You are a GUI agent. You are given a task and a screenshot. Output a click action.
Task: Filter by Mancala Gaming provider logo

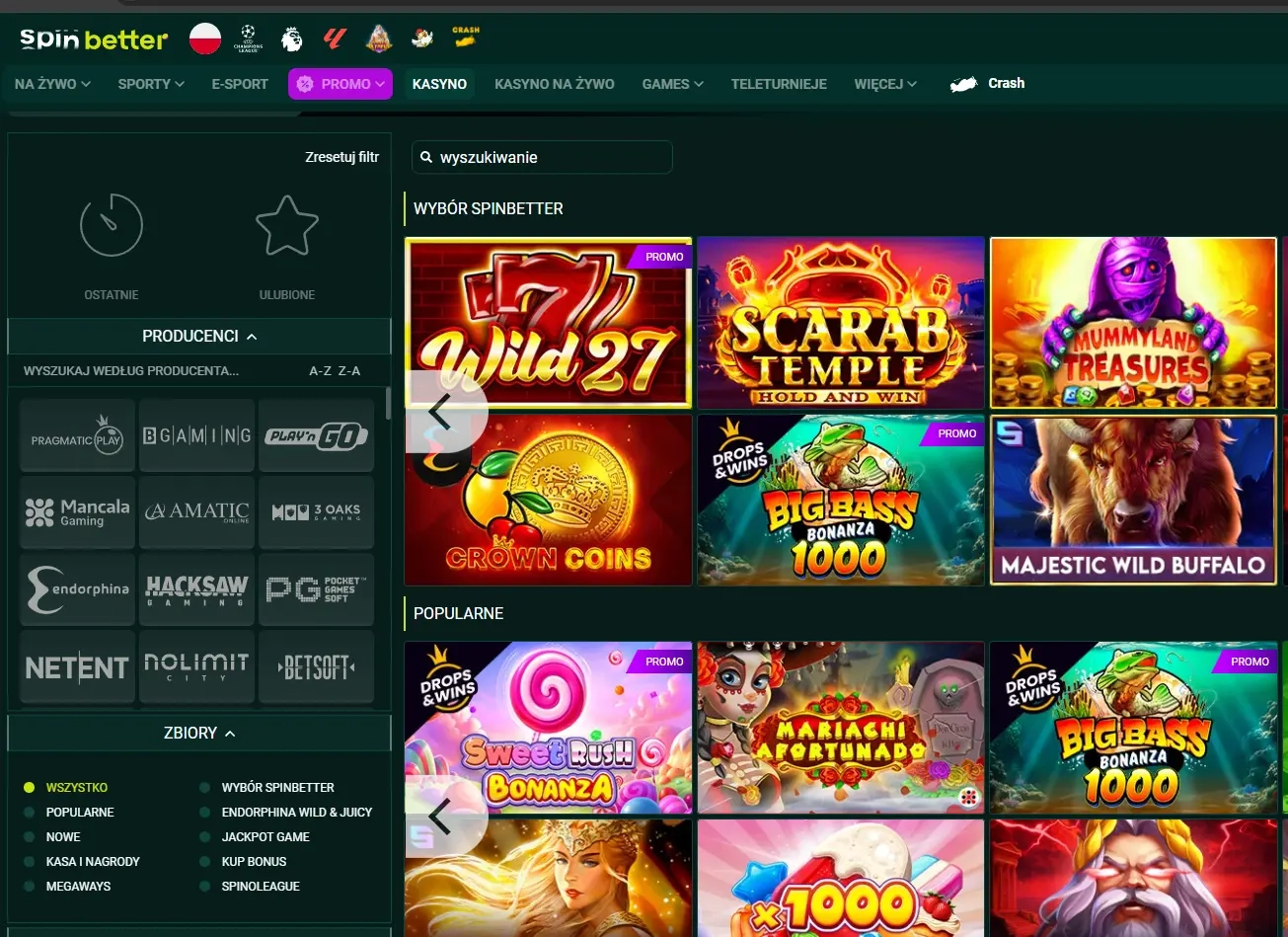click(x=77, y=512)
